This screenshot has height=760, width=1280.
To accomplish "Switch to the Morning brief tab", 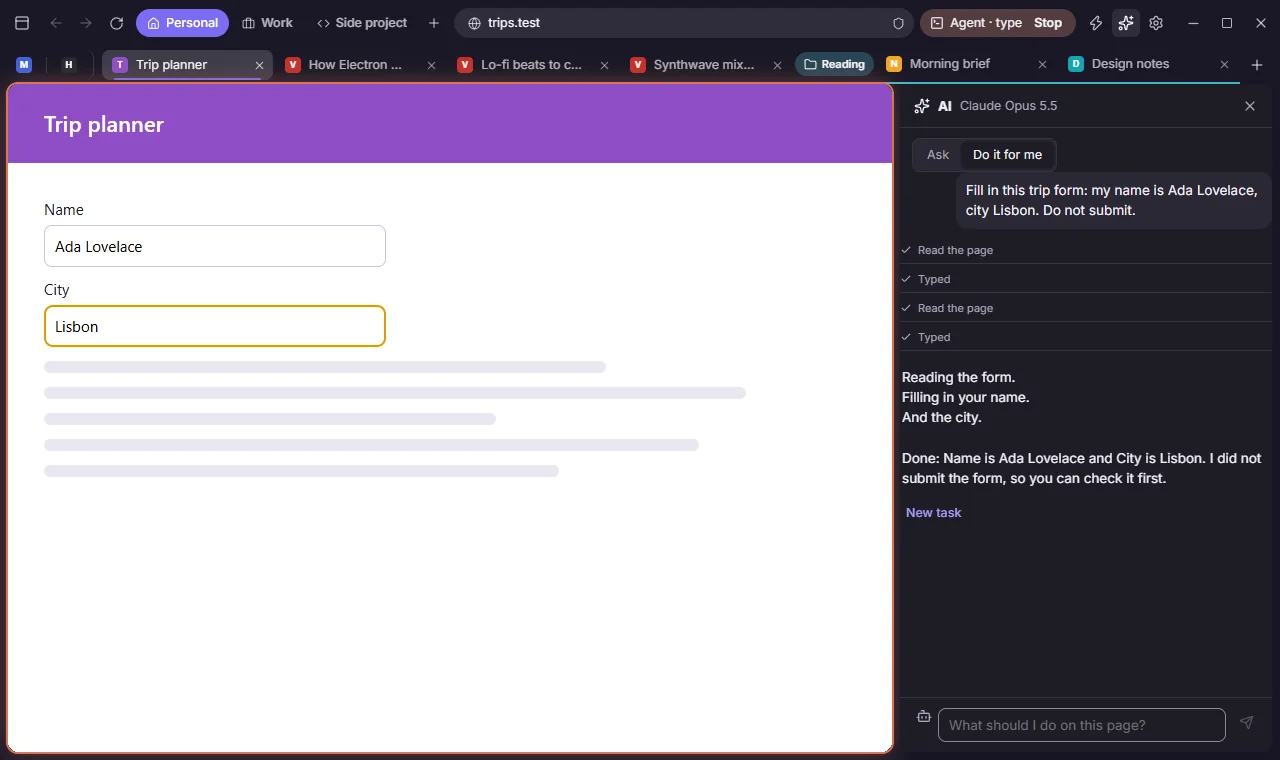I will coord(950,64).
